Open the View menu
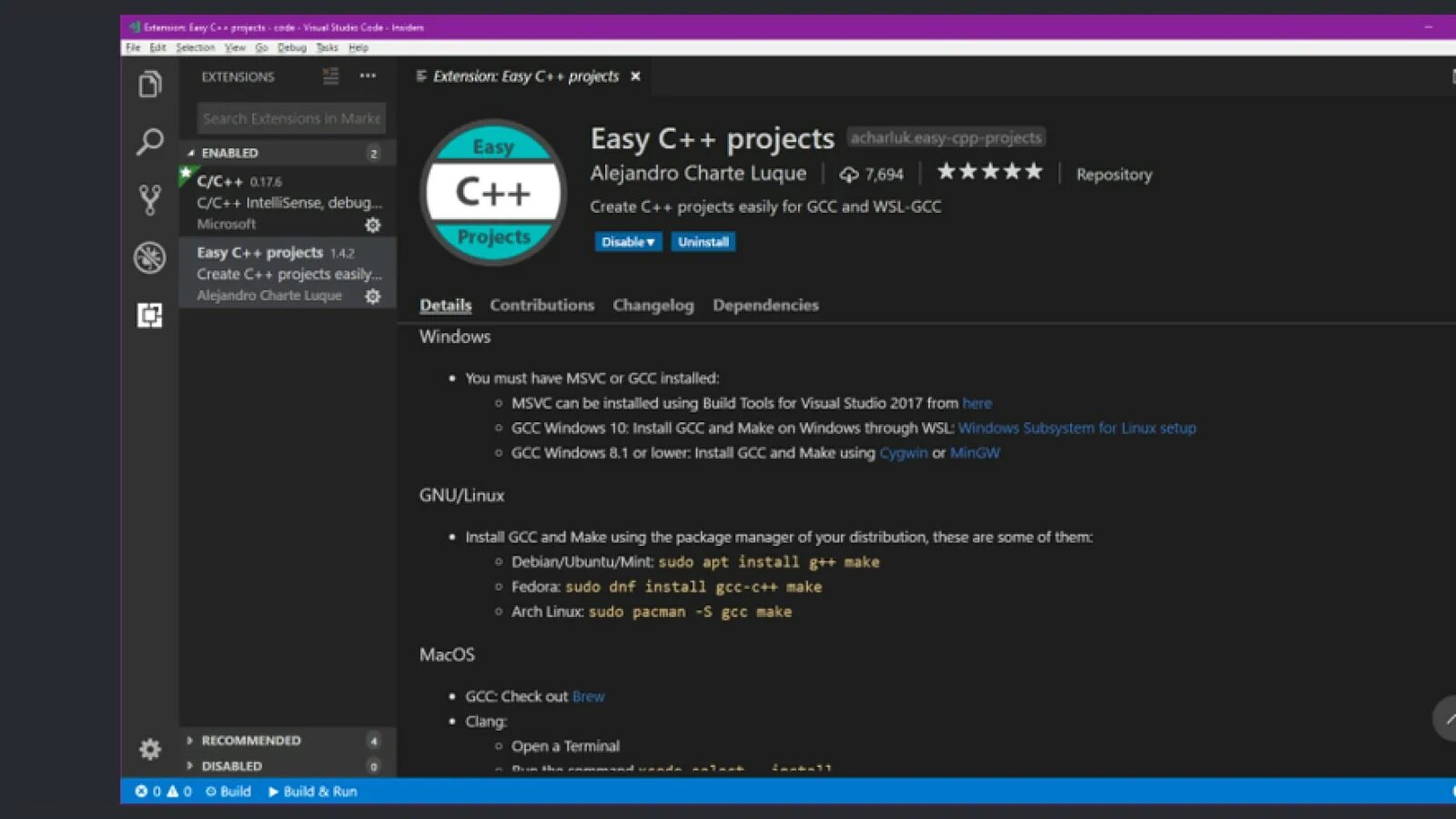The height and width of the screenshot is (819, 1456). pyautogui.click(x=235, y=47)
